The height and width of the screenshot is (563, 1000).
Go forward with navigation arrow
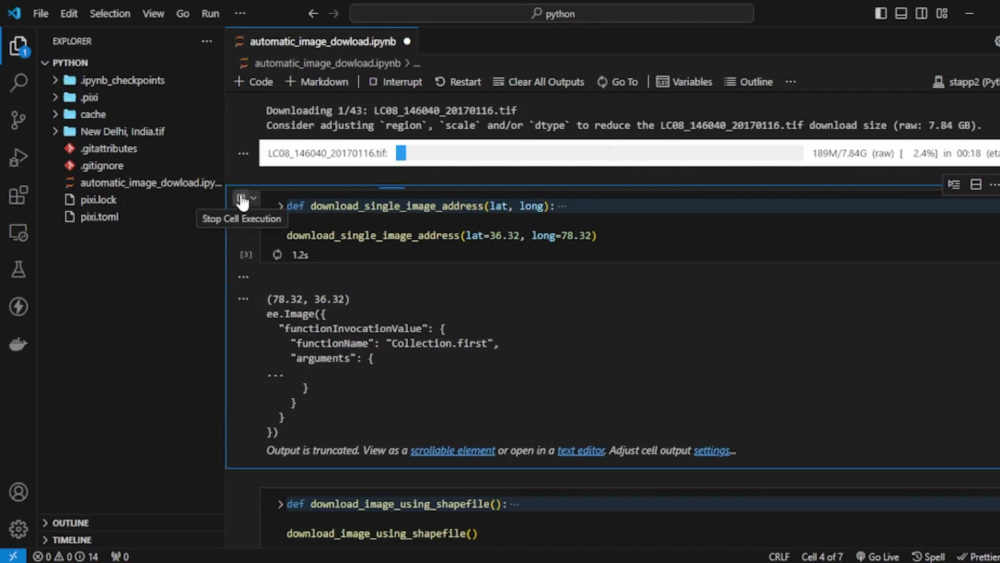[334, 13]
